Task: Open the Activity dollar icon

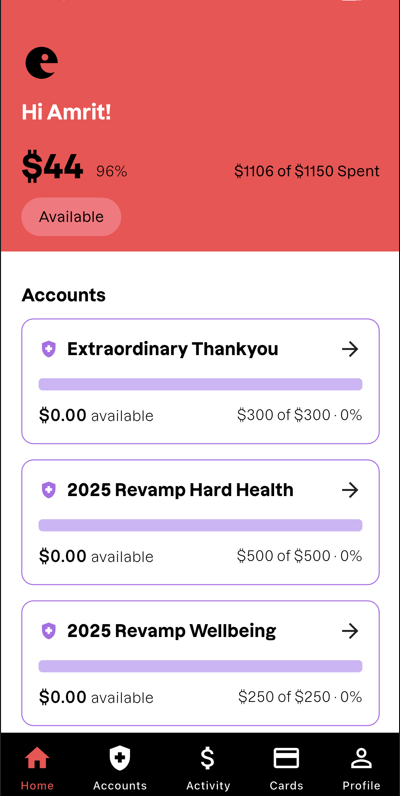Action: point(208,759)
